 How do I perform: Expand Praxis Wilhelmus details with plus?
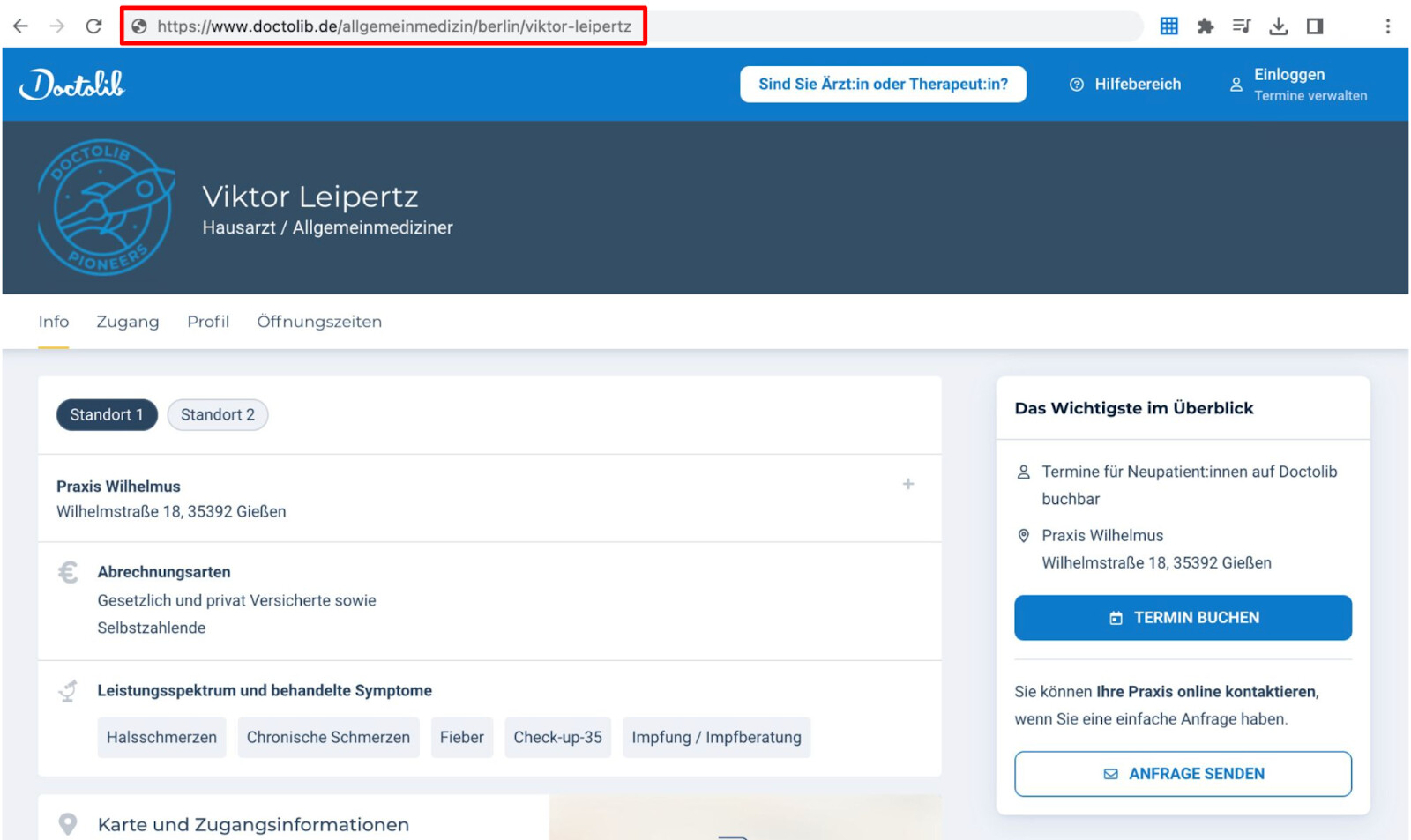click(908, 484)
